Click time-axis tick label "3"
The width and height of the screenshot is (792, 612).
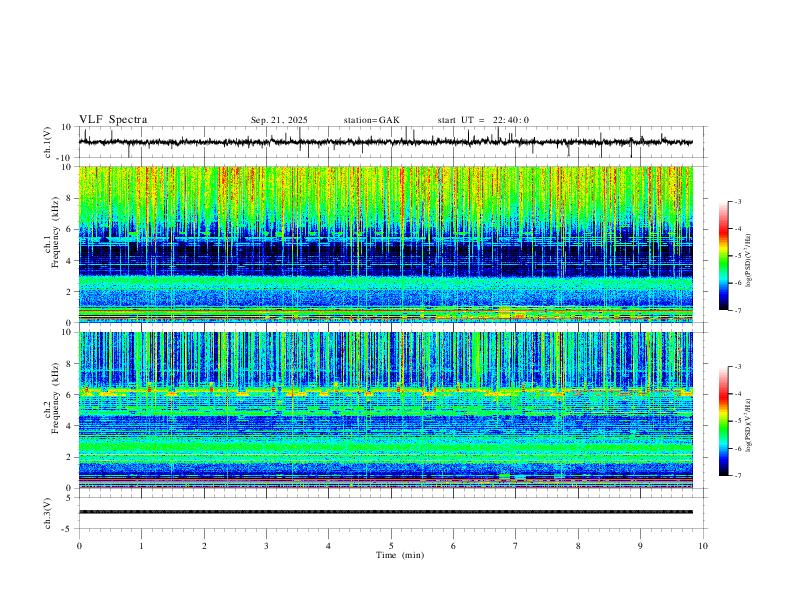coord(266,546)
